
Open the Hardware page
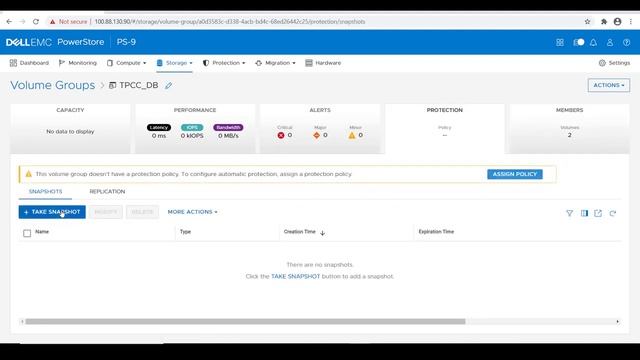(323, 63)
